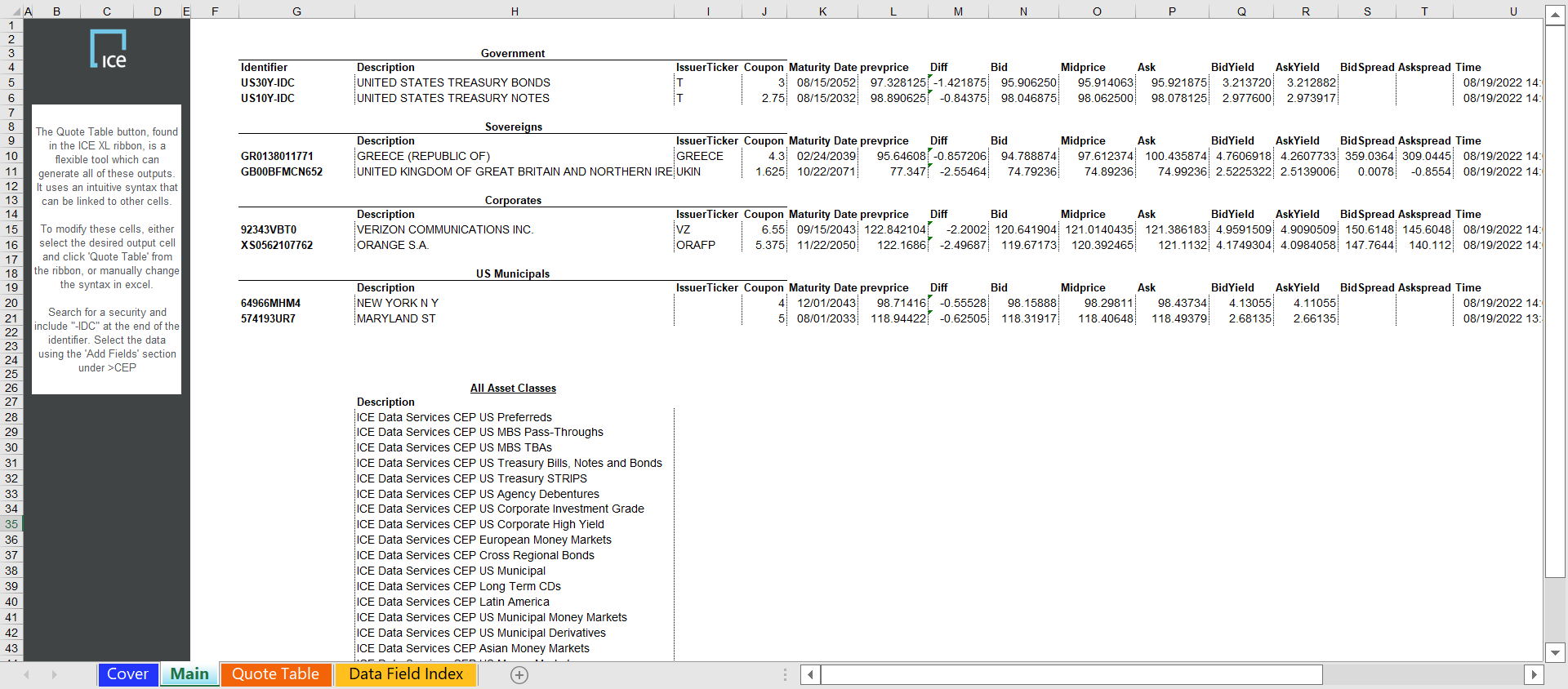1568x689 pixels.
Task: Click GREECE (REPUBLIC OF) description cell
Action: (514, 156)
